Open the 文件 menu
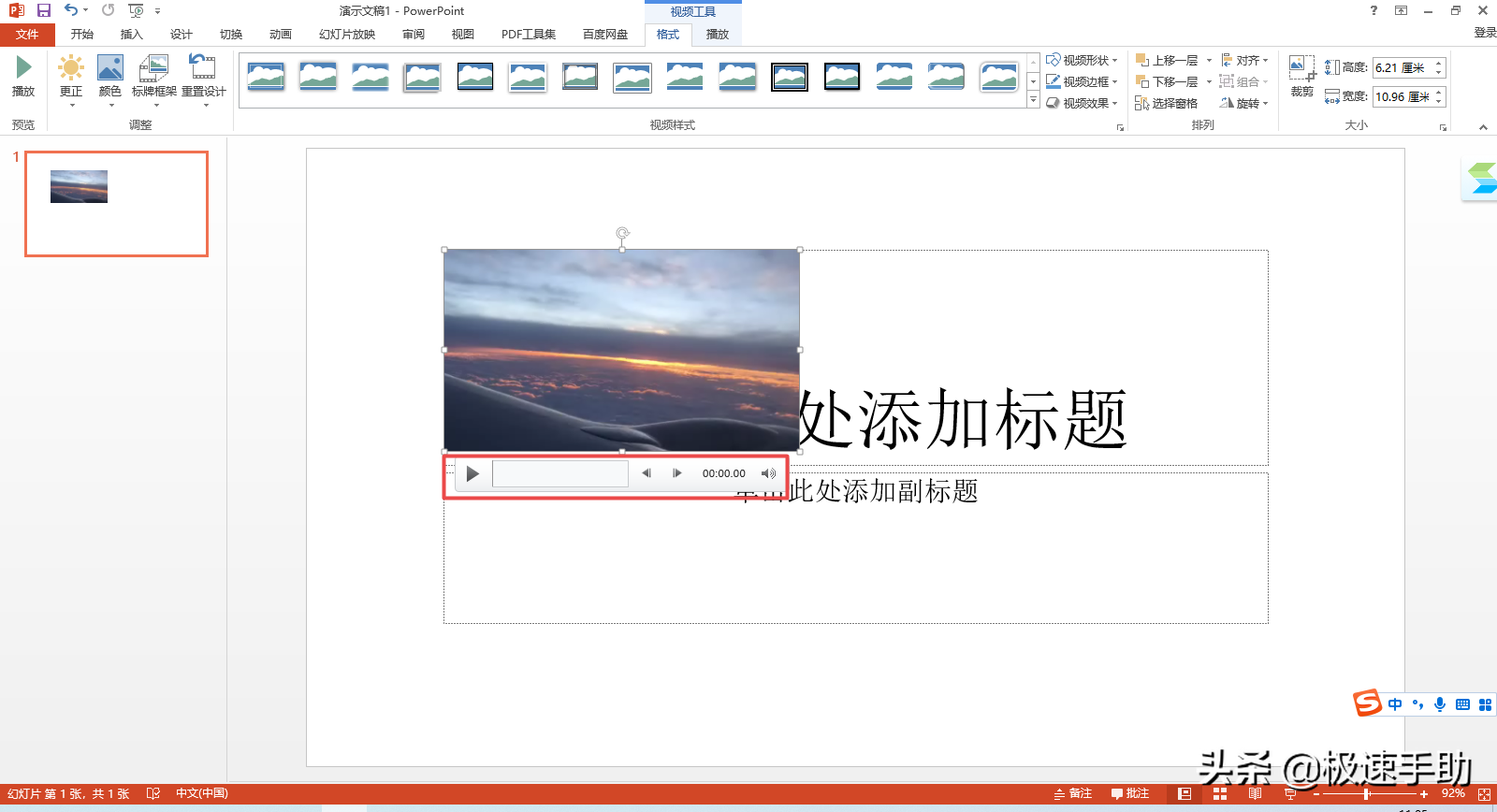Viewport: 1497px width, 812px height. [x=27, y=34]
